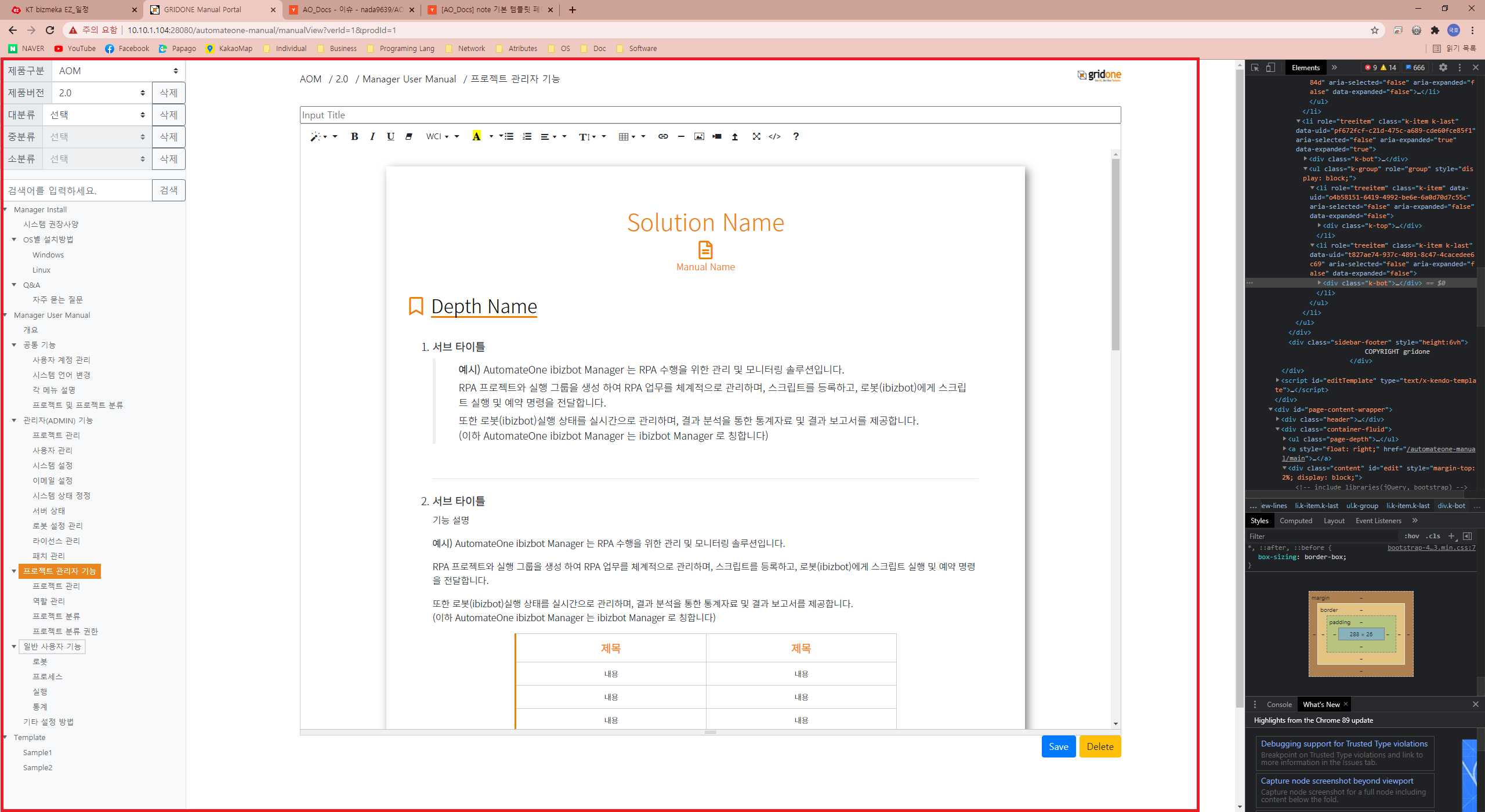1485x812 pixels.
Task: Open the 제품구분 AOM dropdown
Action: (118, 71)
